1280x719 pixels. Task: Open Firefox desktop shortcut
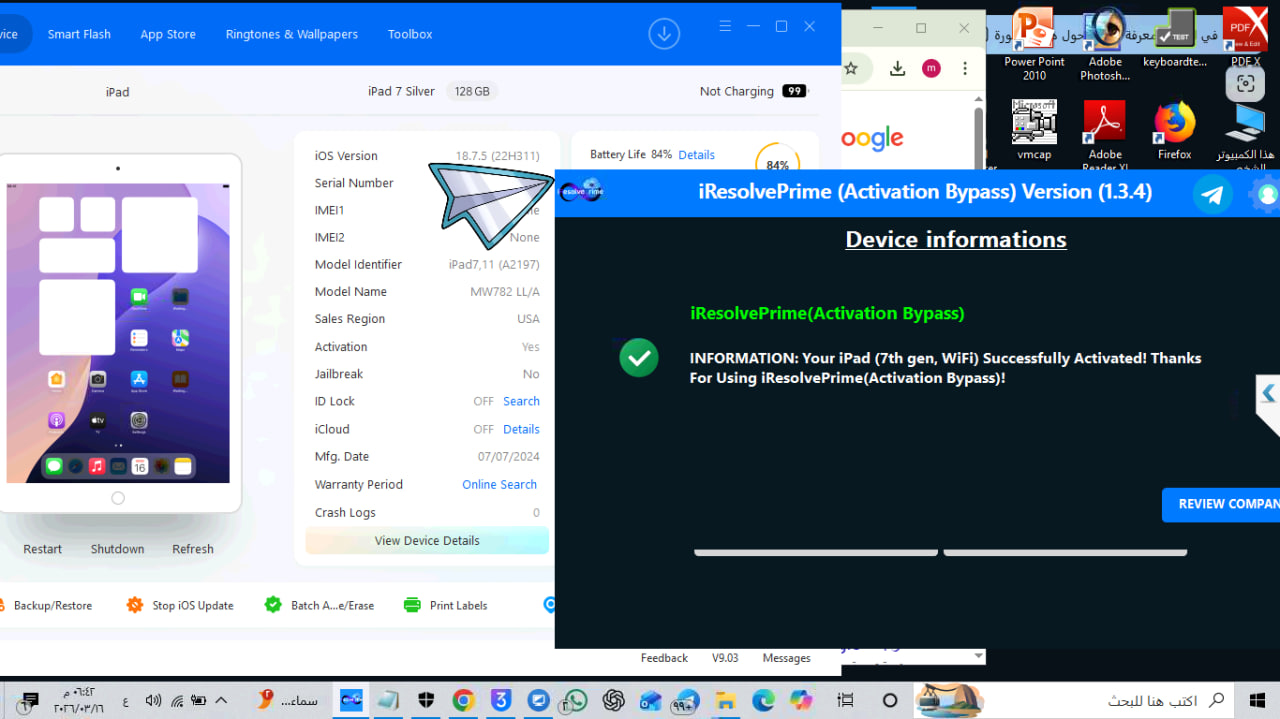pos(1175,130)
